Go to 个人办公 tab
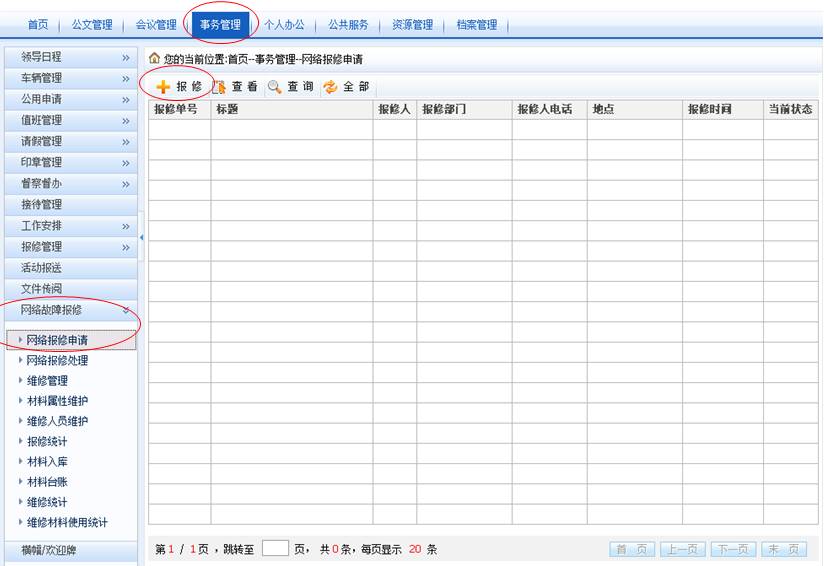Screen dimensions: 824x566 point(284,25)
